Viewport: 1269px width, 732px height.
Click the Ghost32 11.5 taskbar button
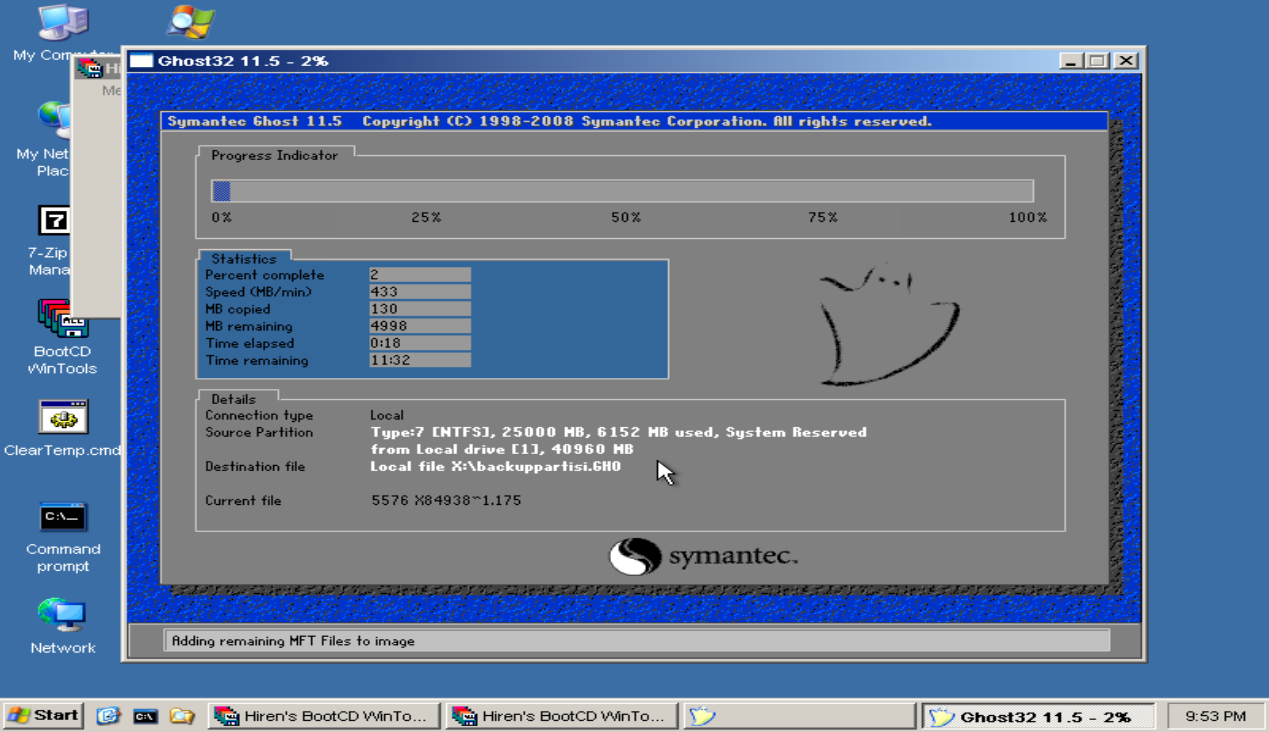1038,715
